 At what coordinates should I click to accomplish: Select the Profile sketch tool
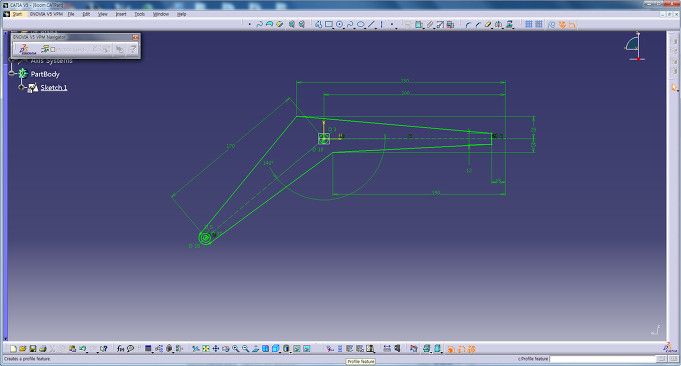click(318, 25)
